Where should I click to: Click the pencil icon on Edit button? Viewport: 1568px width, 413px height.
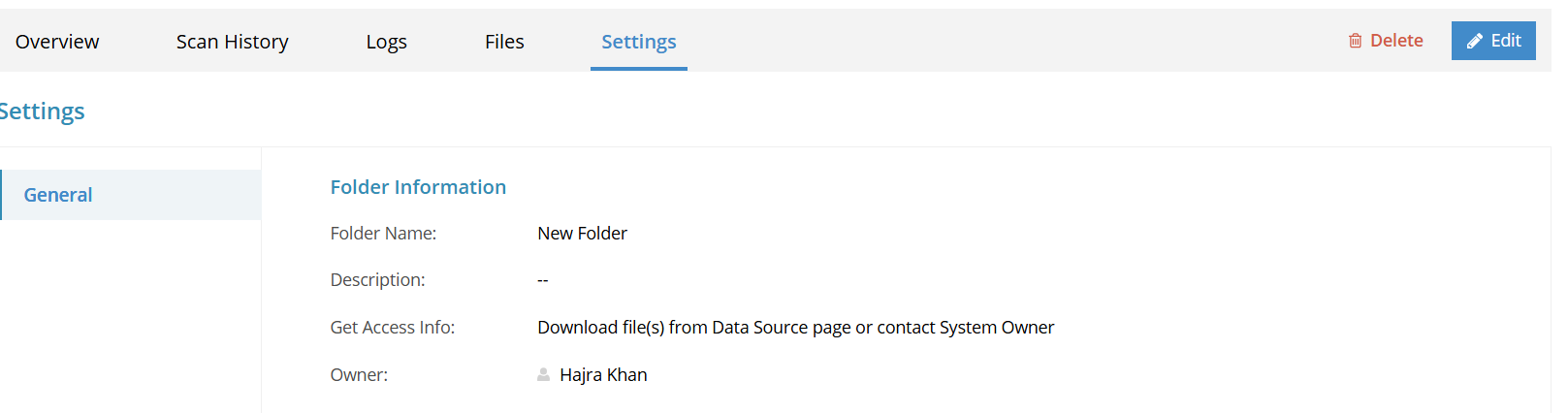[x=1475, y=41]
